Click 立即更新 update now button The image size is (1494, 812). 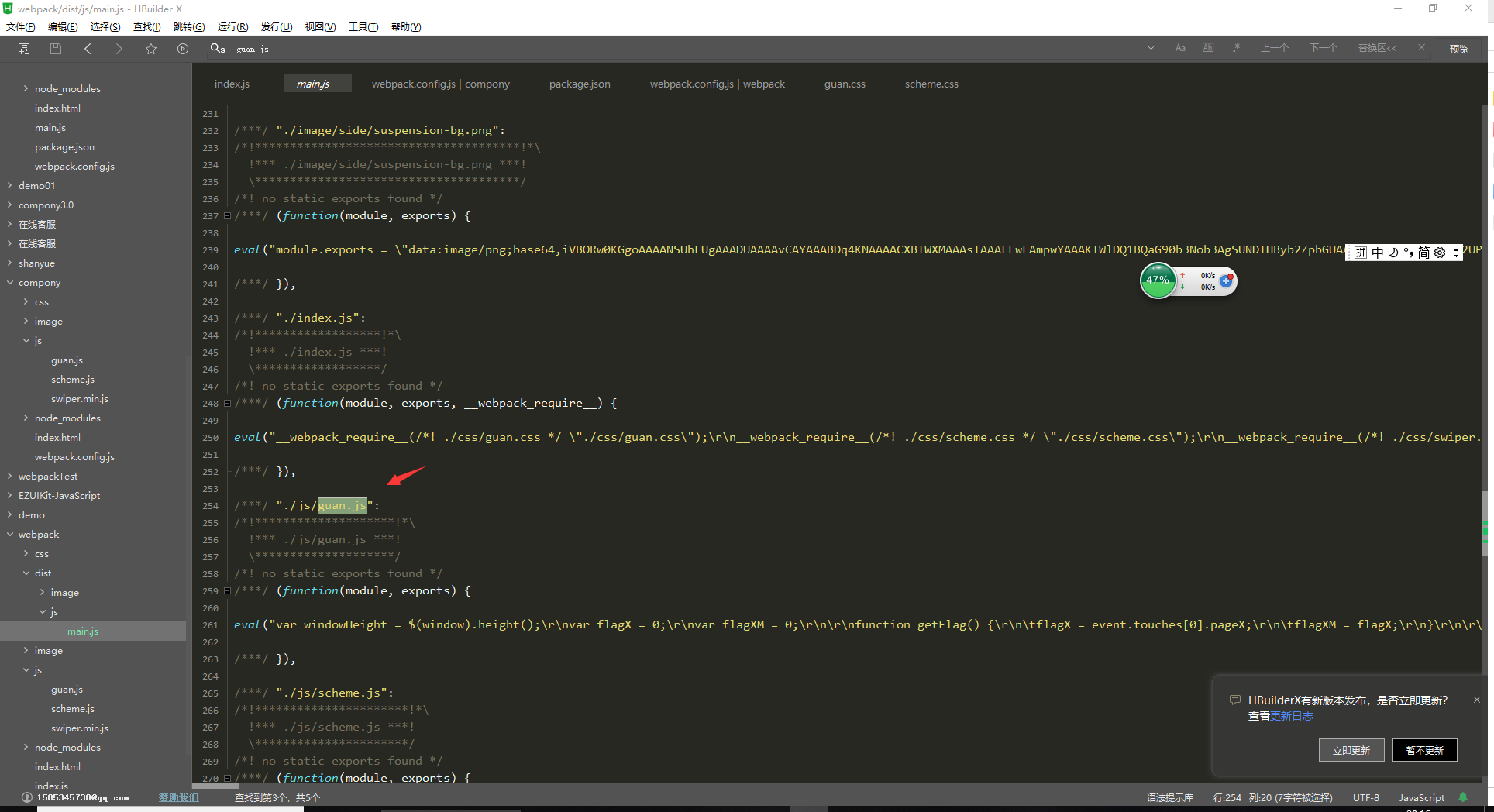[1351, 750]
